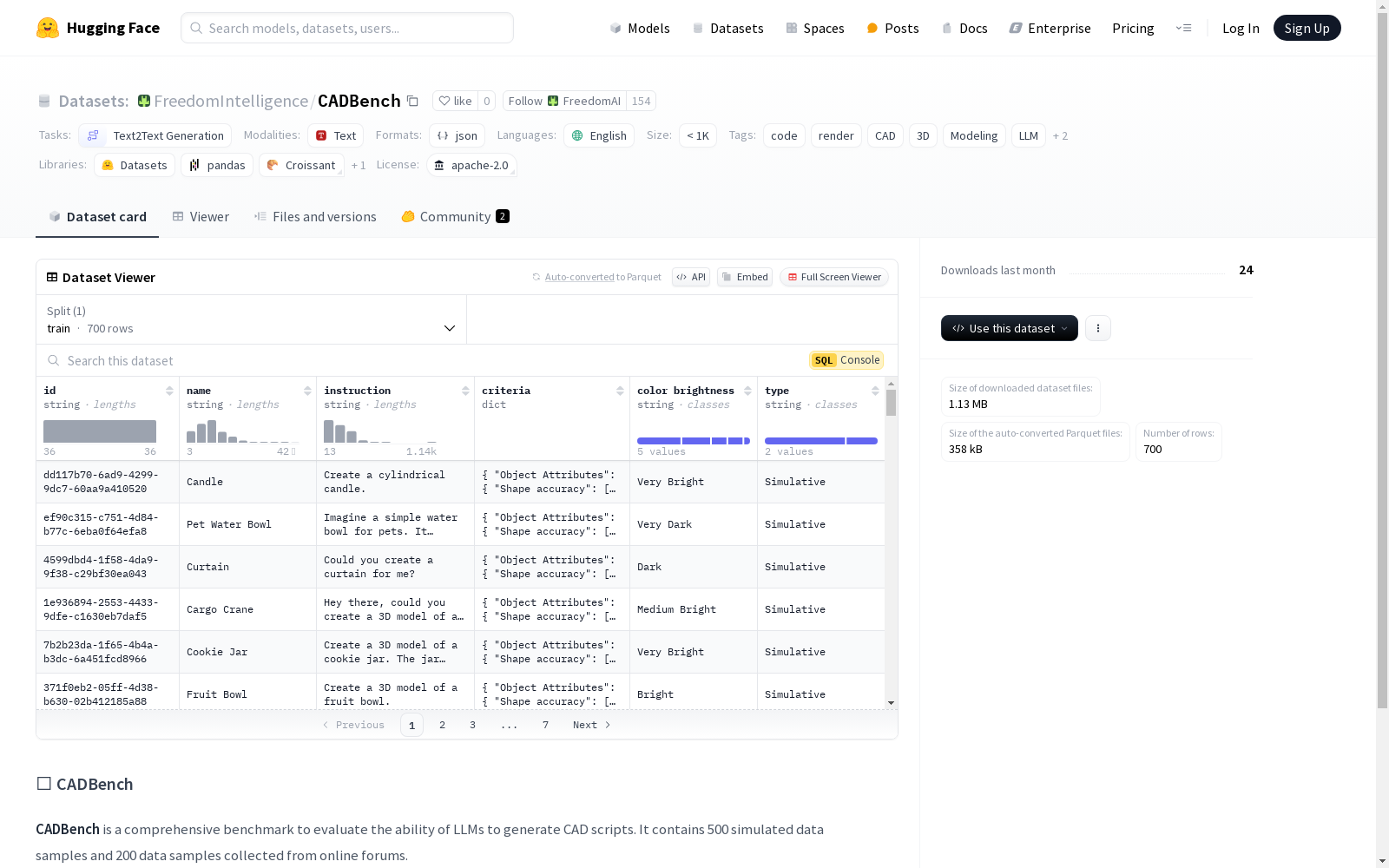Switch to the Viewer tab

pos(201,217)
